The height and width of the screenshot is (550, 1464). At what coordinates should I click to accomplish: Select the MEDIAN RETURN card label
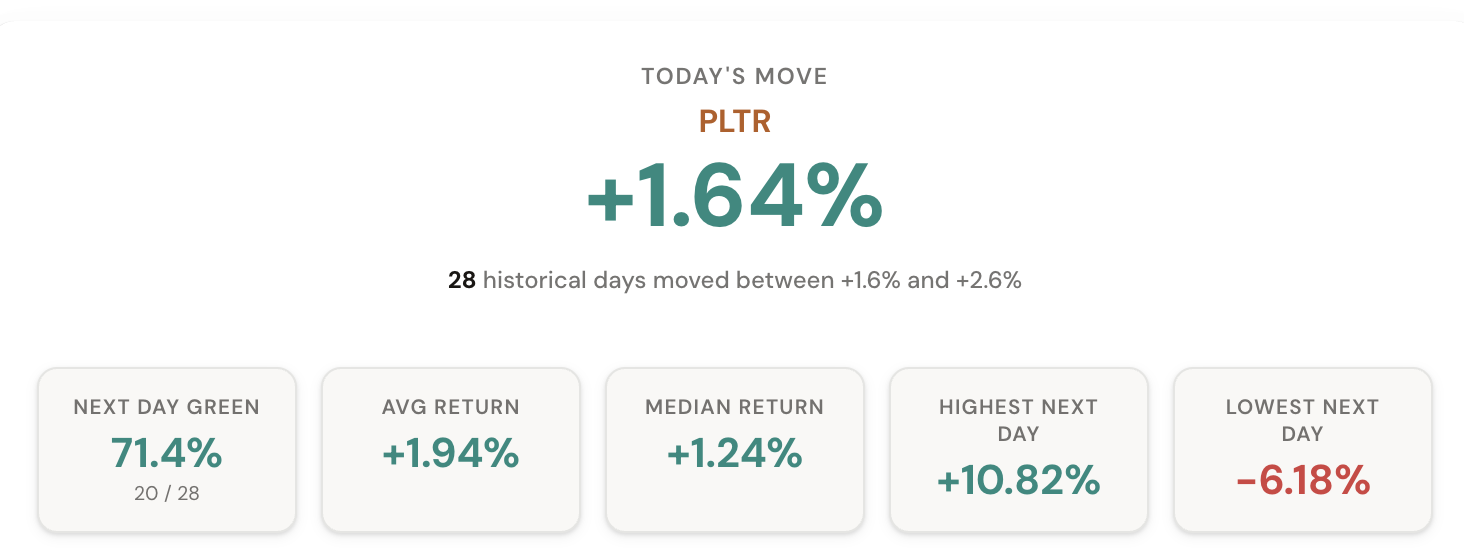coord(734,407)
